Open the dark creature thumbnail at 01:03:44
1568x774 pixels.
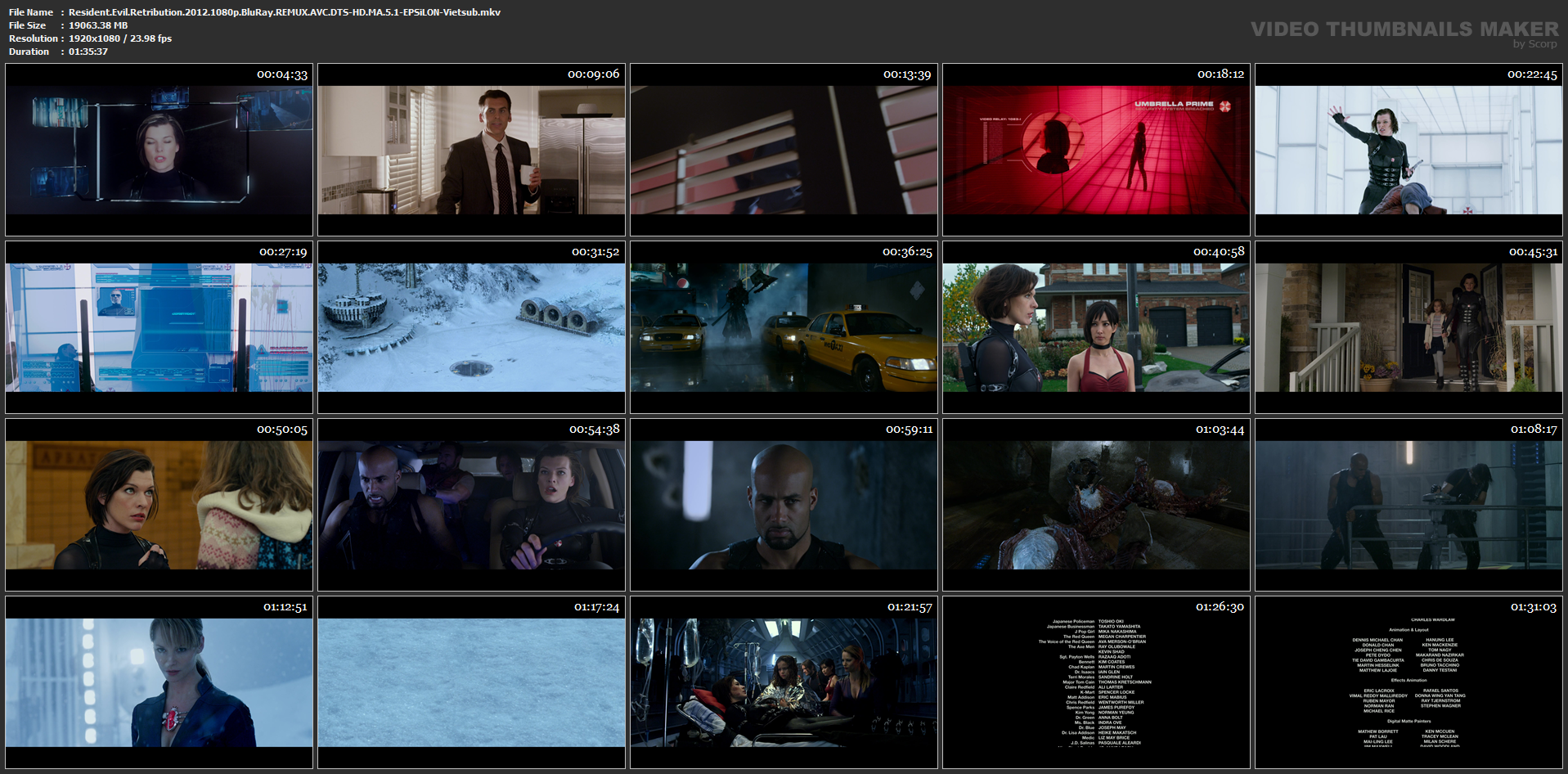(x=1096, y=505)
